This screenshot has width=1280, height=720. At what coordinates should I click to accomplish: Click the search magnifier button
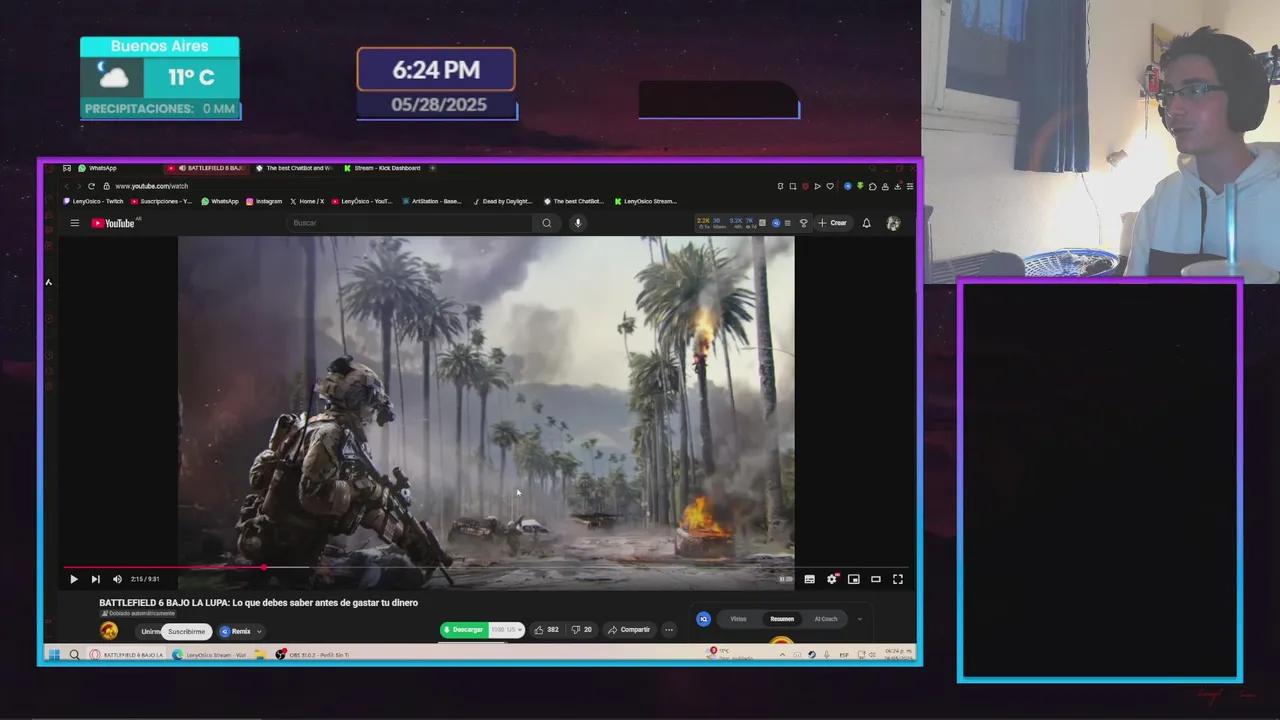pos(546,223)
